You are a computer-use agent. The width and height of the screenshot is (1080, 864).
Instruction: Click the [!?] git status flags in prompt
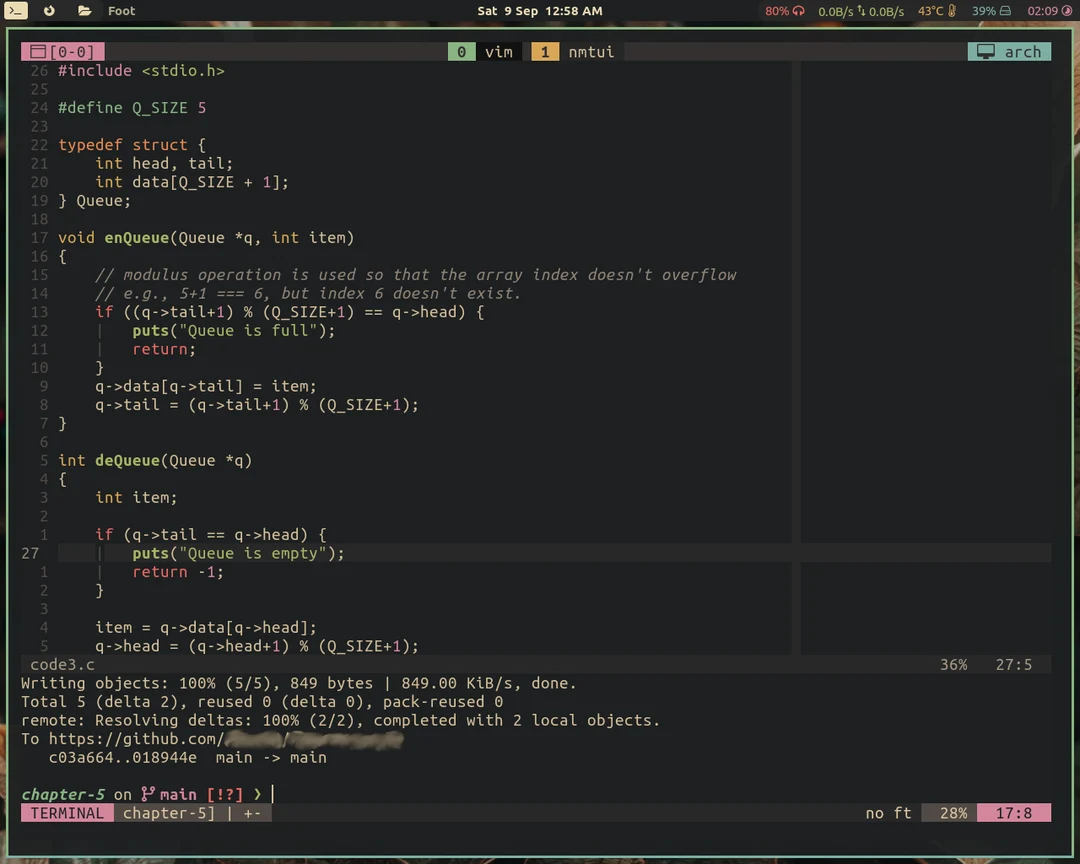(224, 794)
